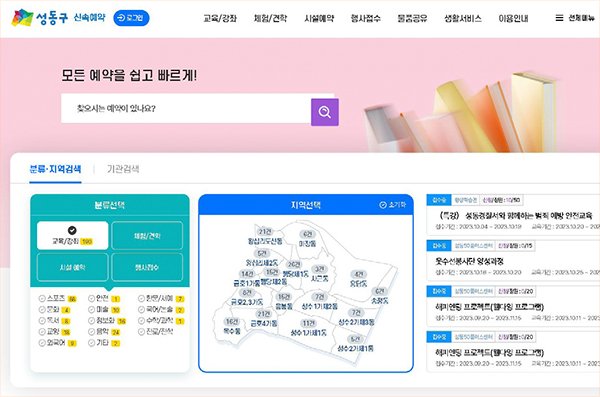Open the 체험/견학 menu
The width and height of the screenshot is (600, 397).
[x=270, y=18]
